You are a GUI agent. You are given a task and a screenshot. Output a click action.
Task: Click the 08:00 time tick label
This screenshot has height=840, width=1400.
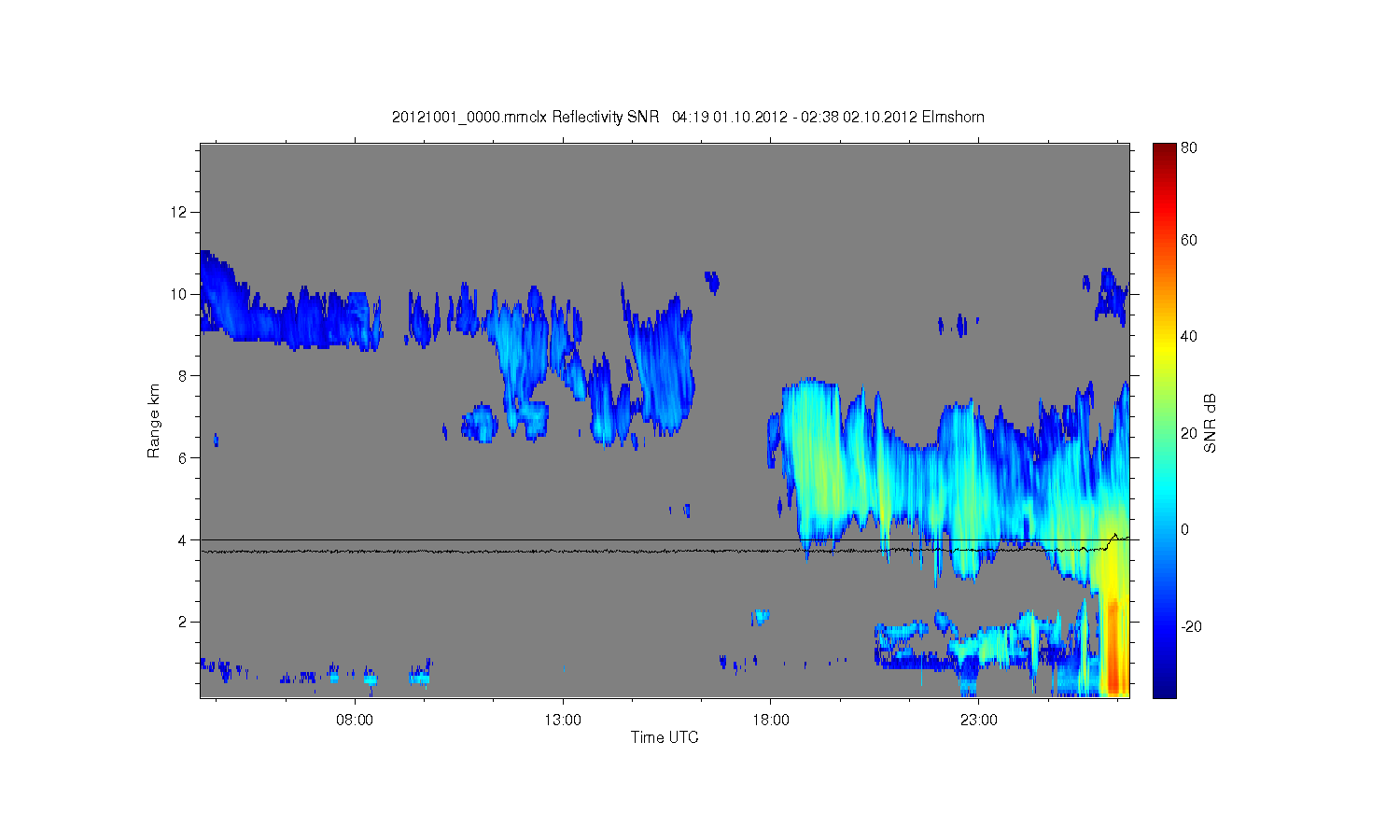[355, 720]
